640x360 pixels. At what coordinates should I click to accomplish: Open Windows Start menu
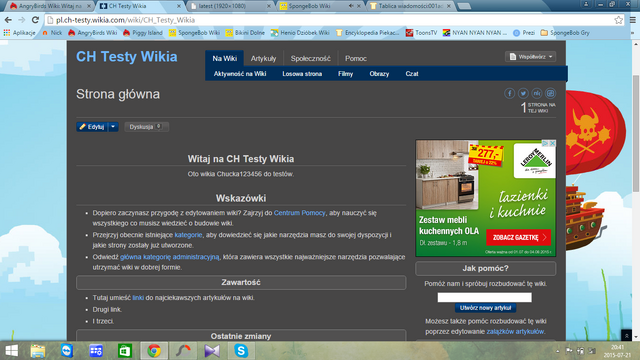pyautogui.click(x=11, y=351)
